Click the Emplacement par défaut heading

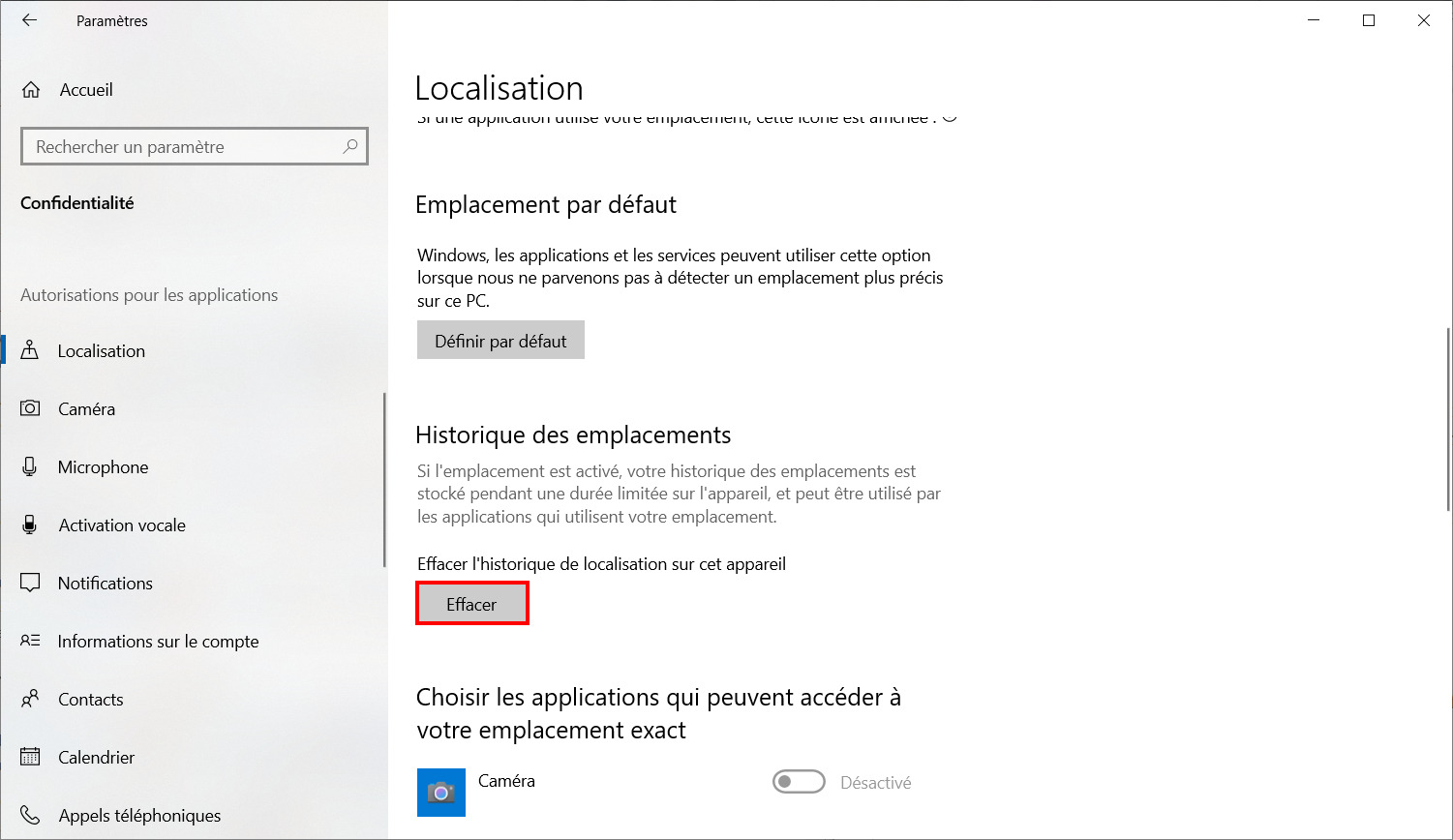(546, 205)
